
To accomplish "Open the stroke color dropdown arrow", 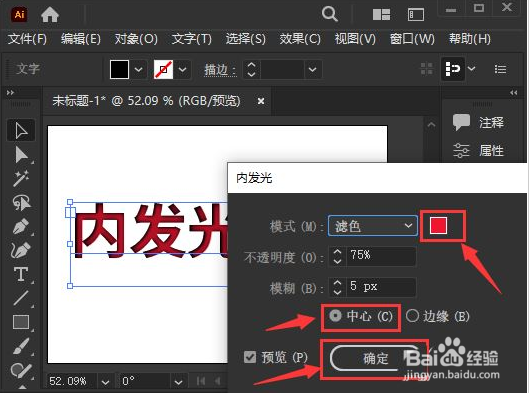I will pyautogui.click(x=183, y=69).
